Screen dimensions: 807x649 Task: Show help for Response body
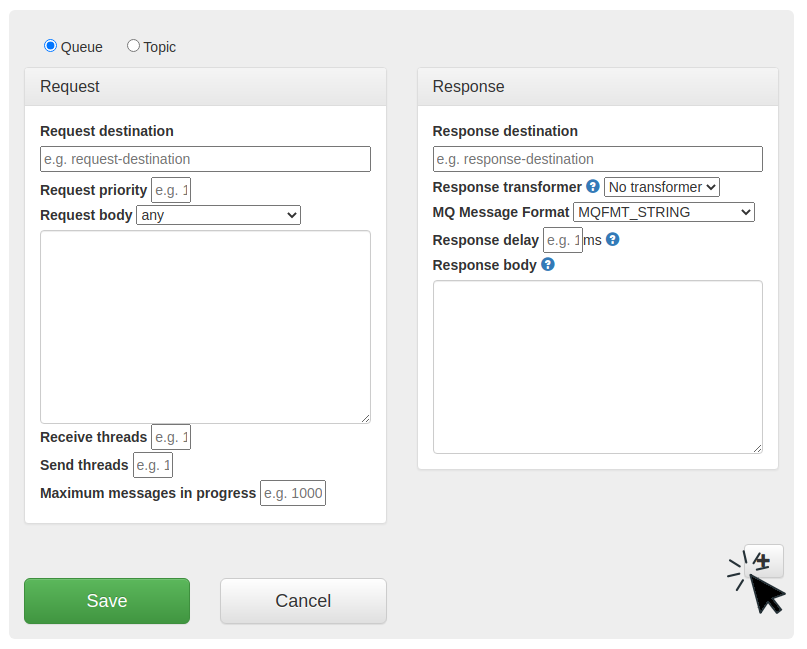(x=547, y=265)
